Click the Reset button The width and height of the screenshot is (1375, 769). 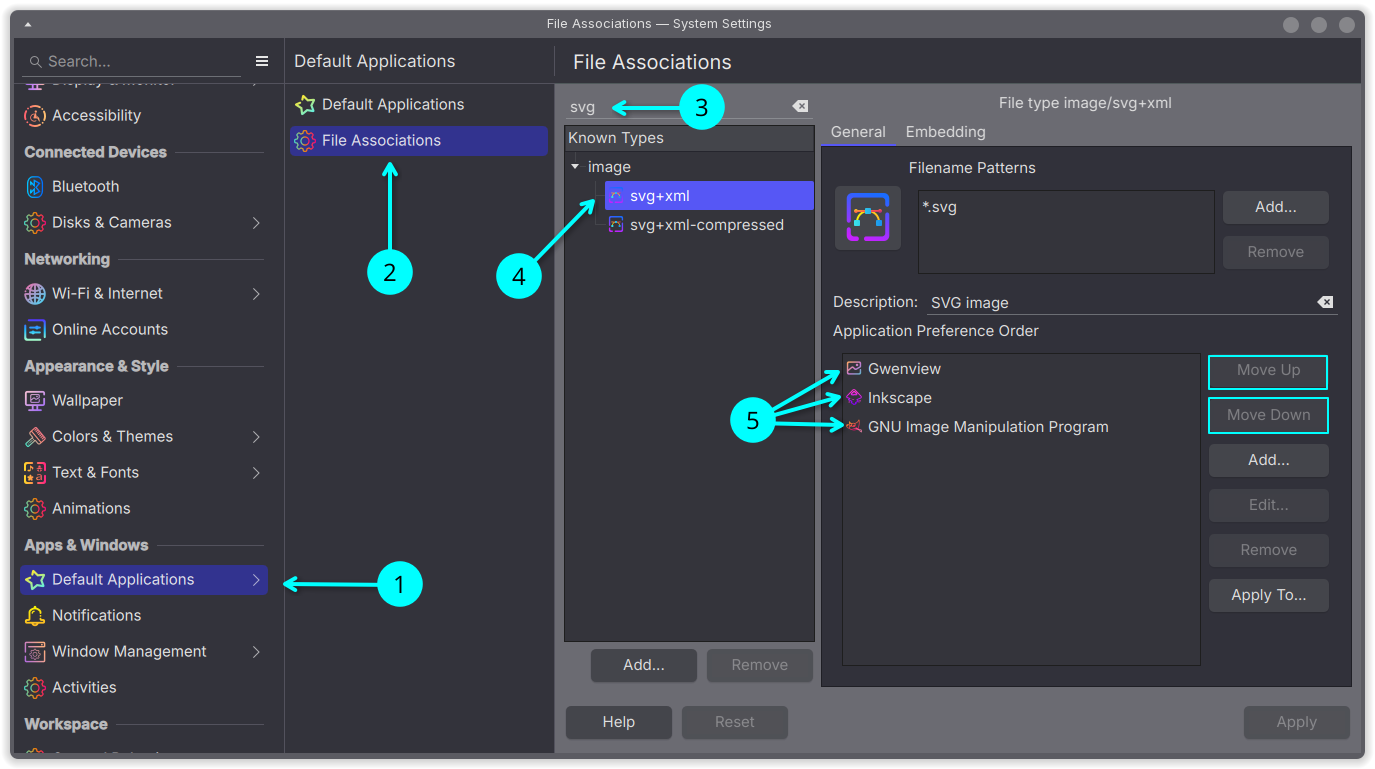point(735,722)
